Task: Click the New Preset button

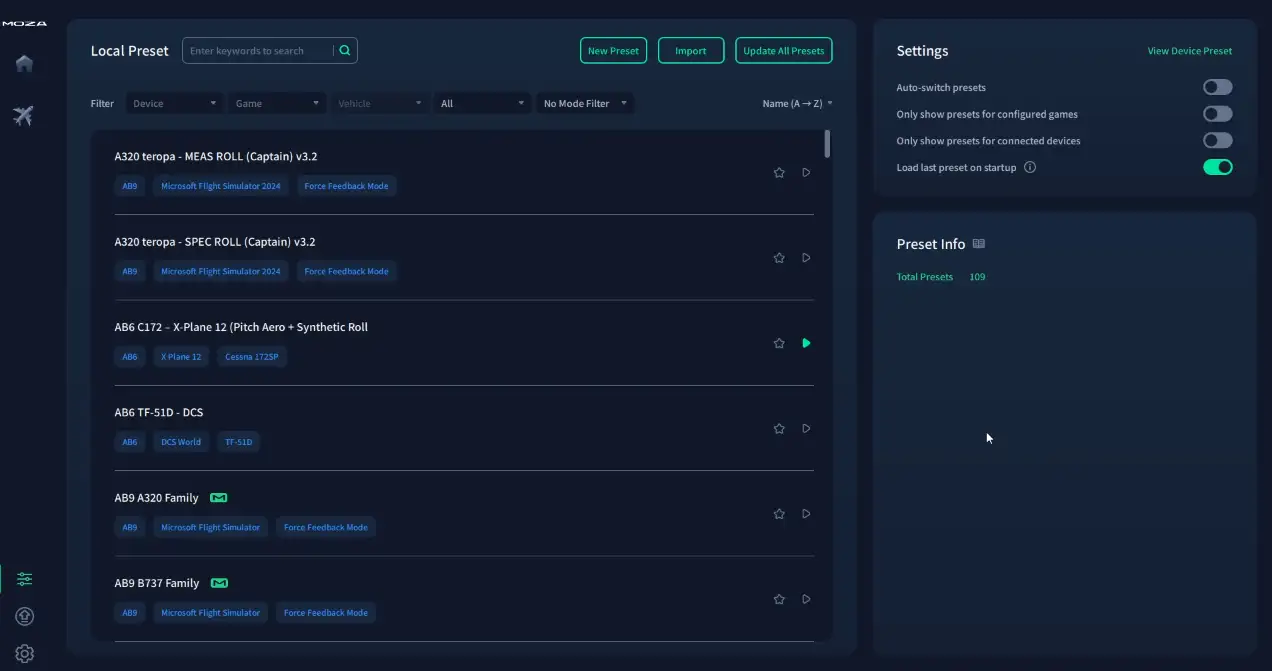Action: tap(613, 51)
